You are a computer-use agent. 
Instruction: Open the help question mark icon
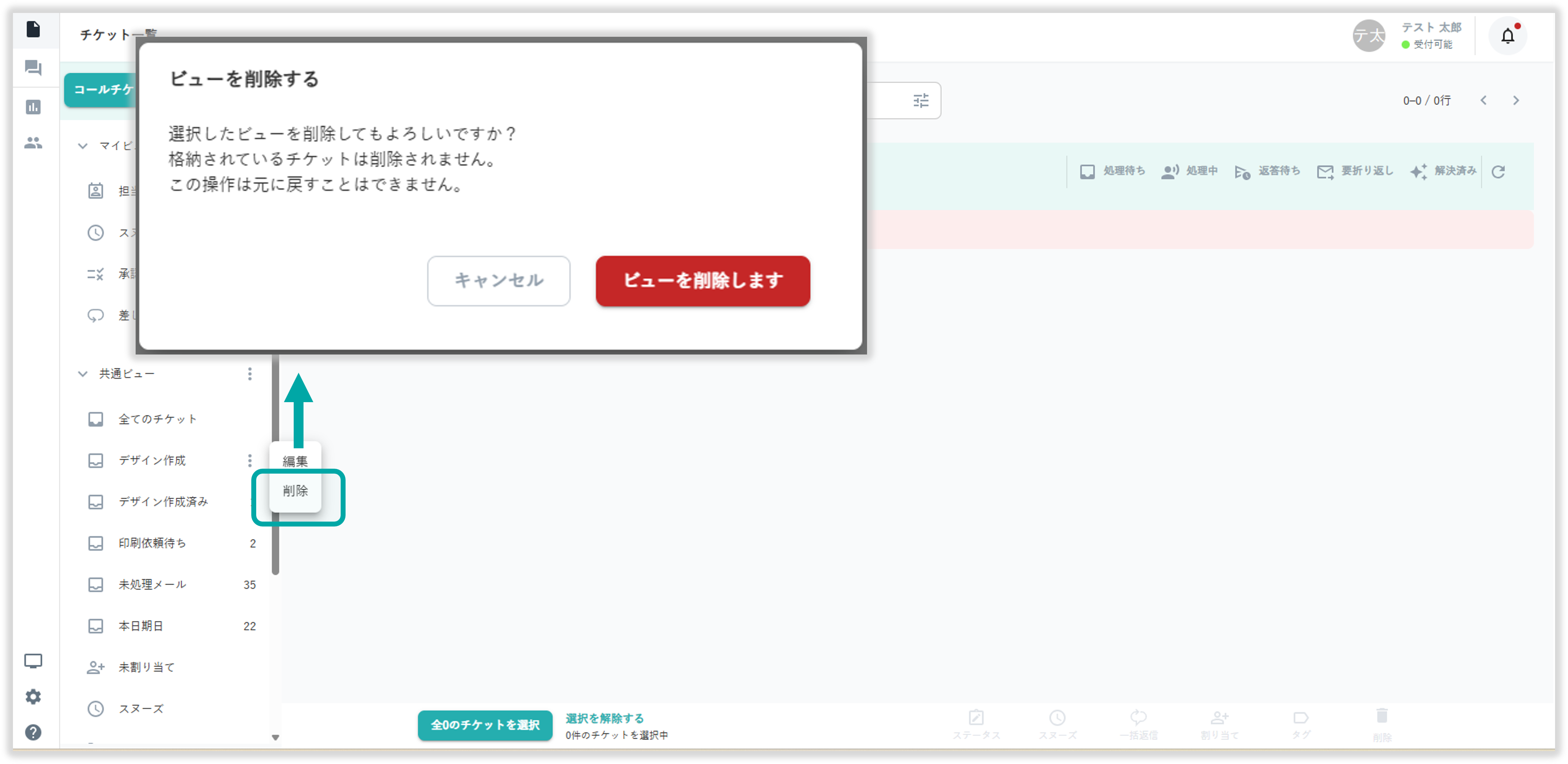(x=33, y=732)
